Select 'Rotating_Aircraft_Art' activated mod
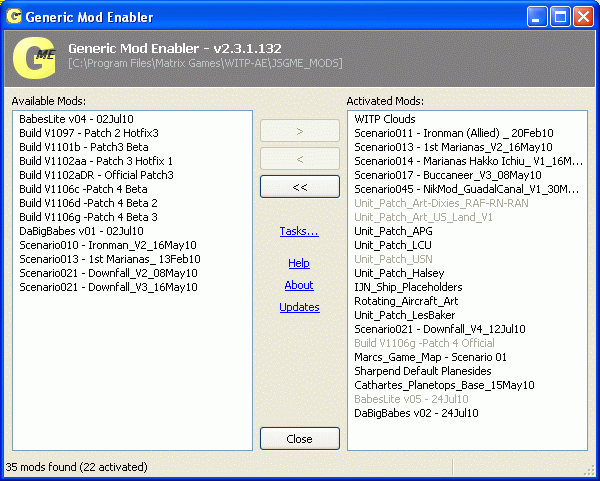The height and width of the screenshot is (481, 600). coord(406,301)
